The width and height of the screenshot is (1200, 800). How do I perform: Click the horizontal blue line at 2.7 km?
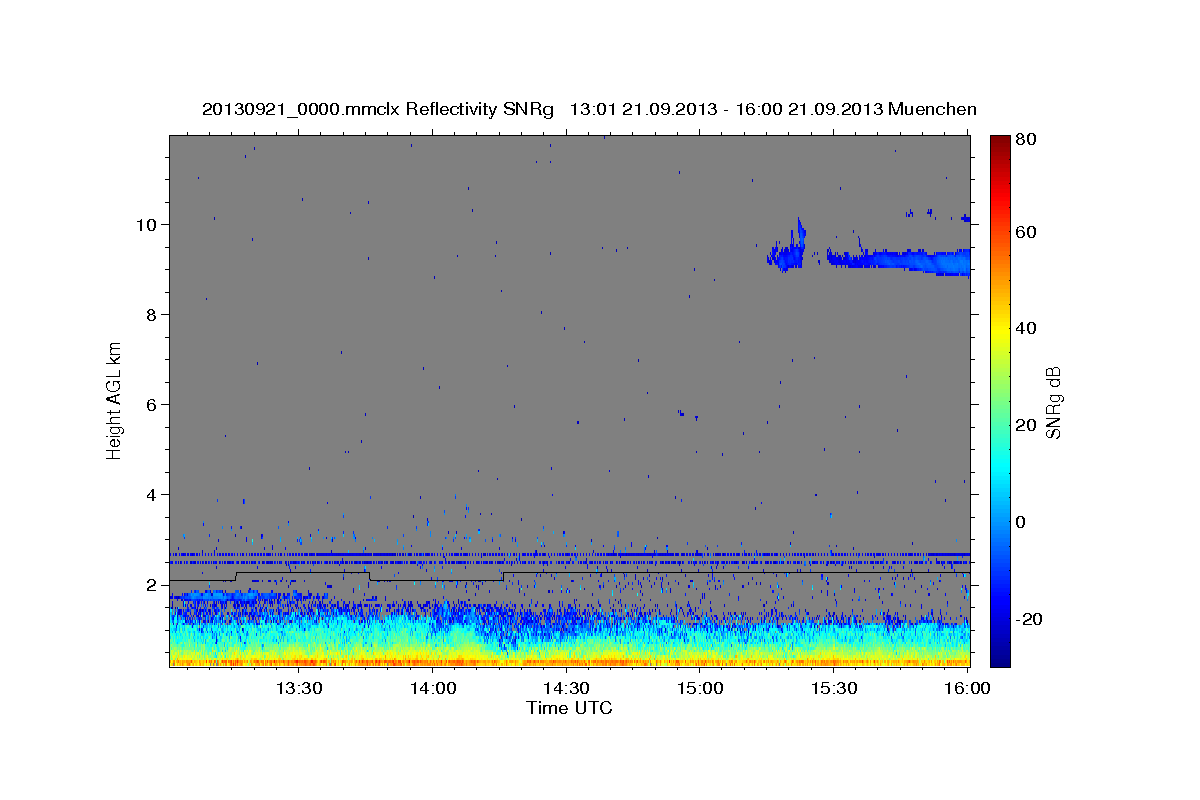point(570,554)
